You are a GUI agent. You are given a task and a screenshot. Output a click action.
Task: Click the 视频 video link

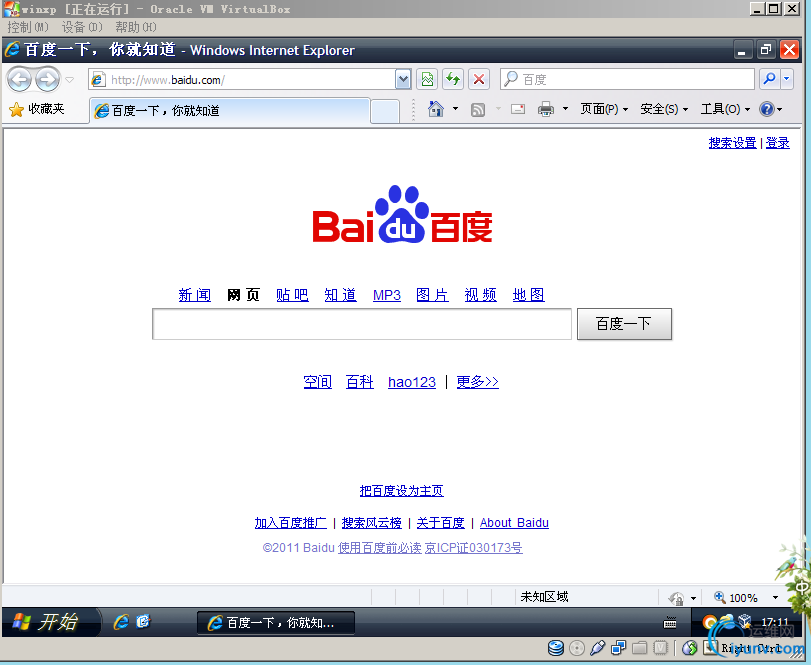point(480,295)
